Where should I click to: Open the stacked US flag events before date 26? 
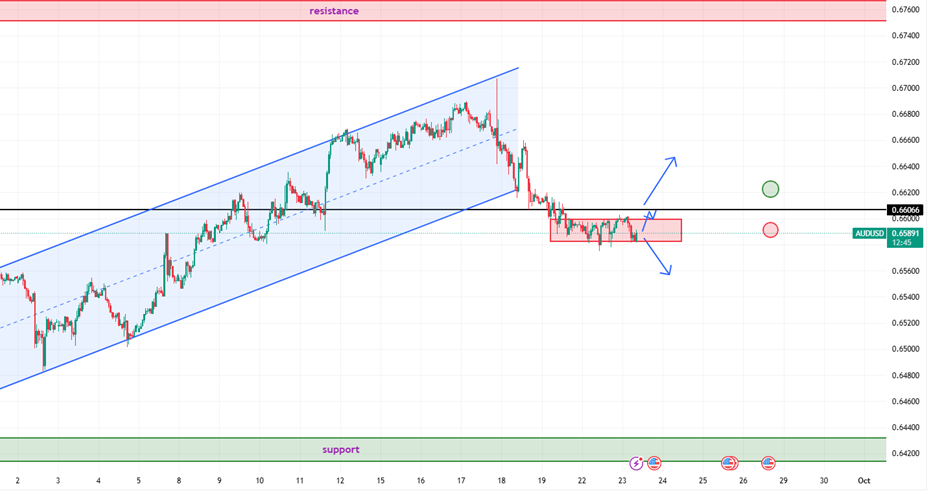pos(730,462)
